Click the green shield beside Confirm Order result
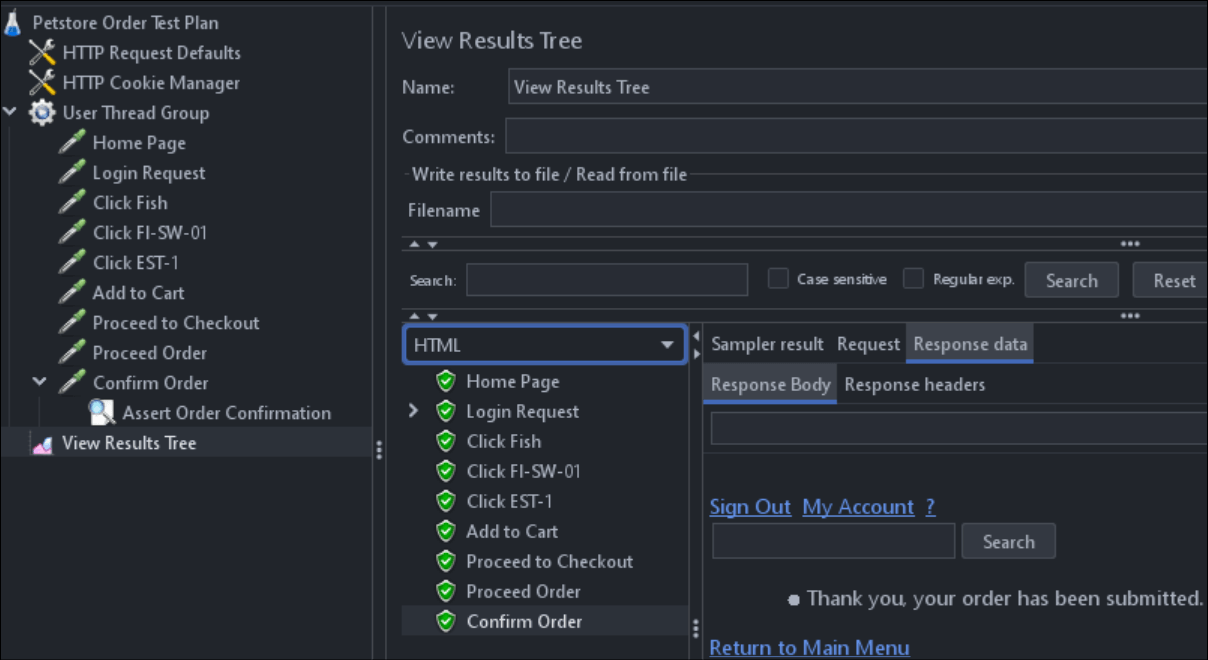Viewport: 1208px width, 660px height. [445, 621]
